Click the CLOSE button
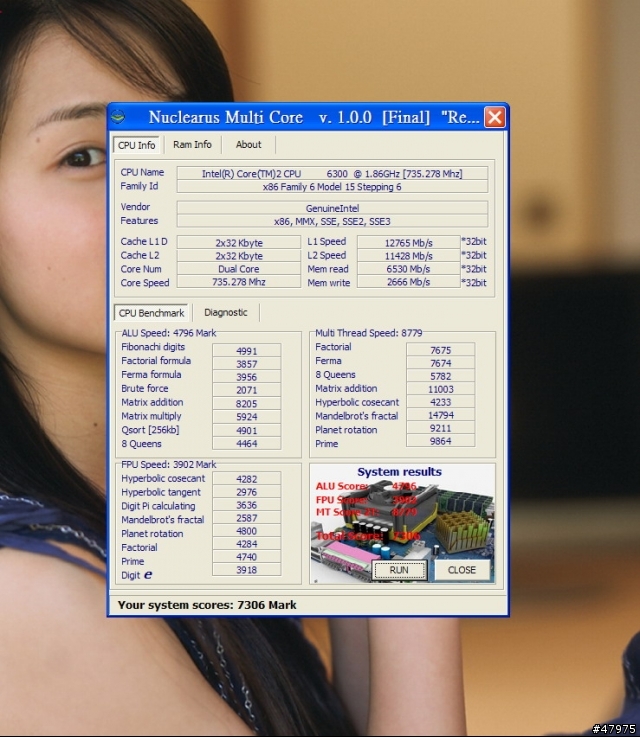 (462, 570)
